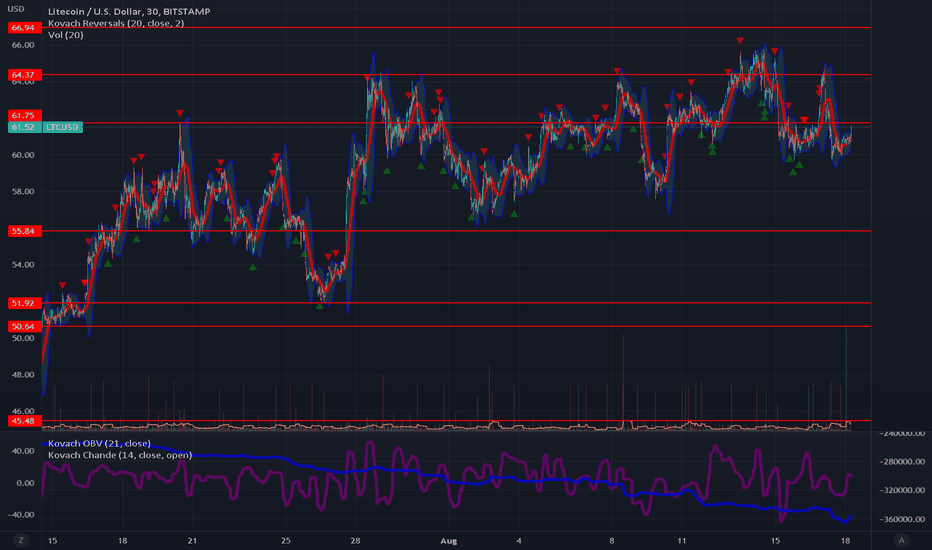Click the -40.00 value on indicator axis
This screenshot has width=932, height=550.
21,514
